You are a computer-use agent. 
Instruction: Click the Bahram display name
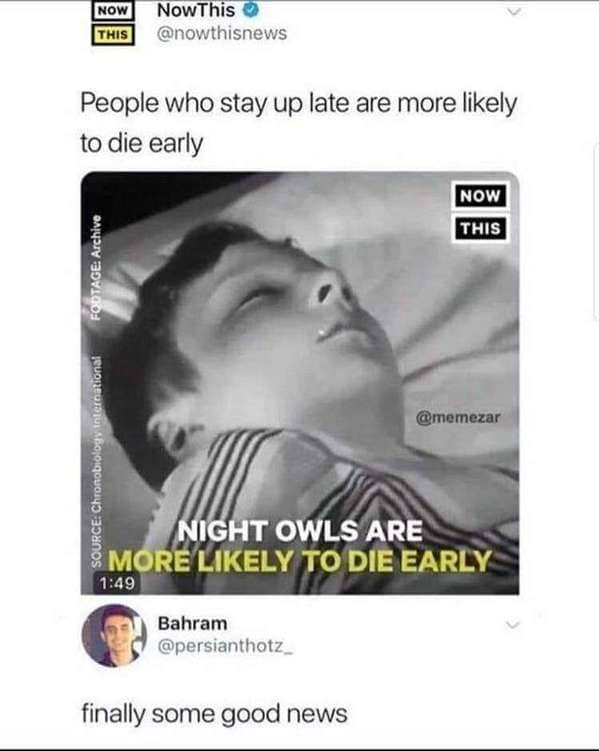click(x=192, y=623)
